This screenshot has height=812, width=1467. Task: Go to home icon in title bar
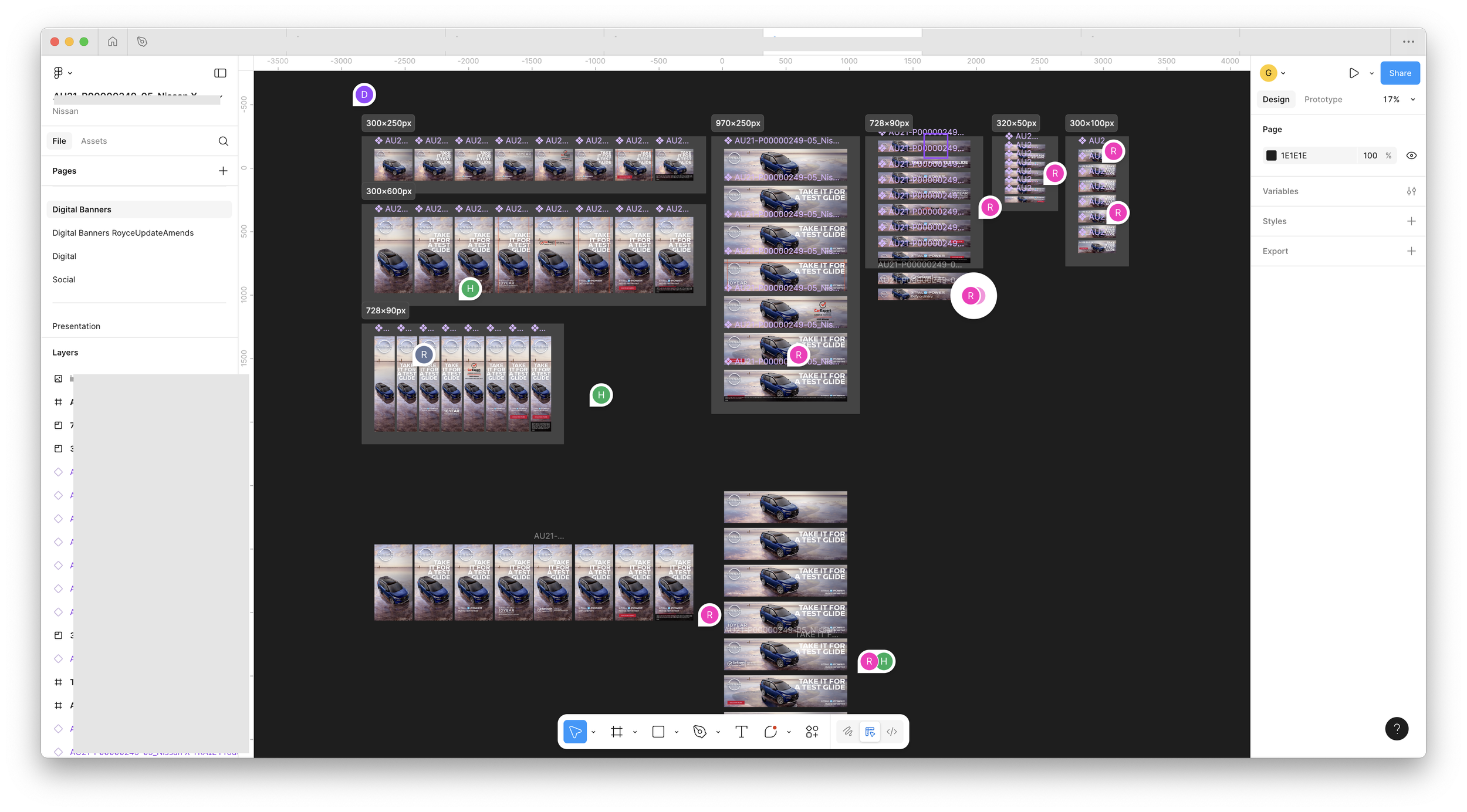113,42
